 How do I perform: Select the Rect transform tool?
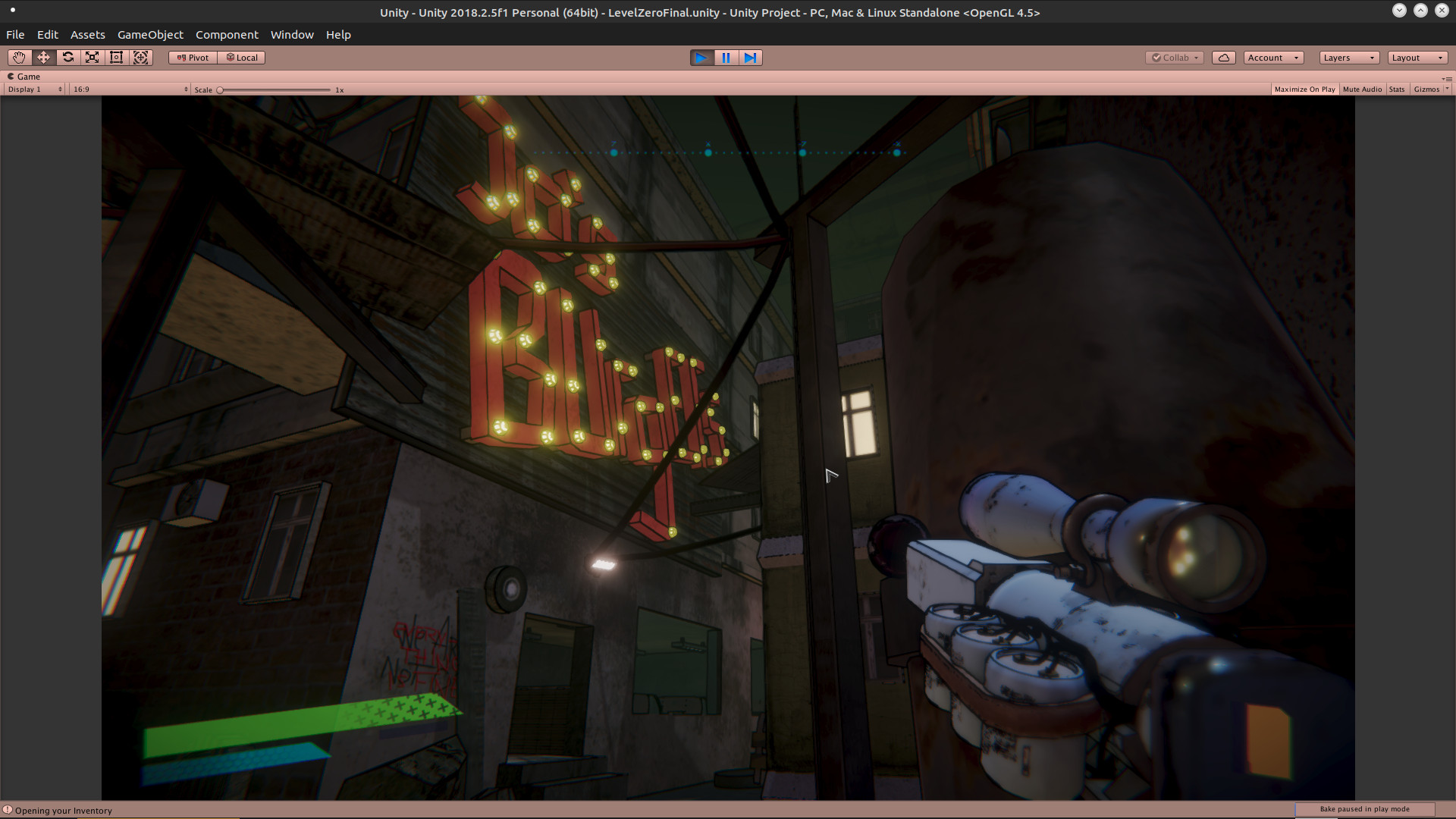point(117,58)
